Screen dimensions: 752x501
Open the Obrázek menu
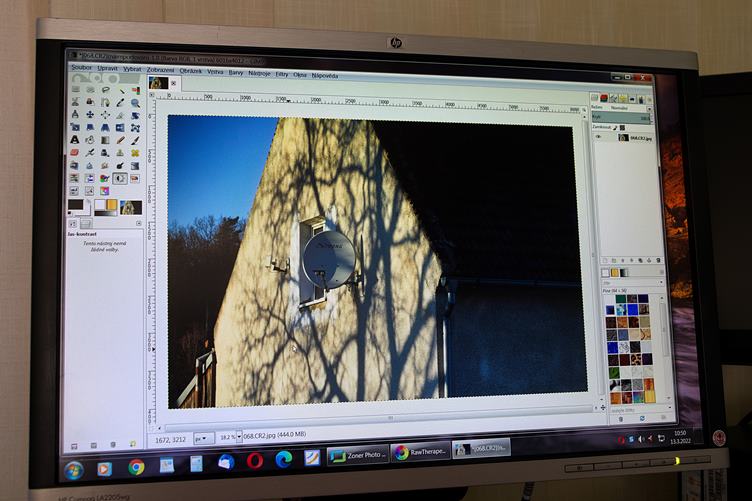(x=190, y=71)
